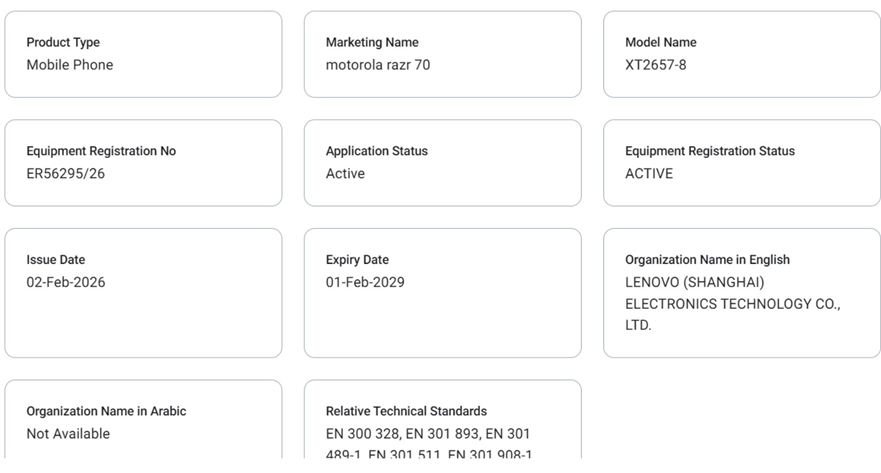881x473 pixels.
Task: Select the LENOVO (SHANGHAI) organization text
Action: click(x=695, y=282)
